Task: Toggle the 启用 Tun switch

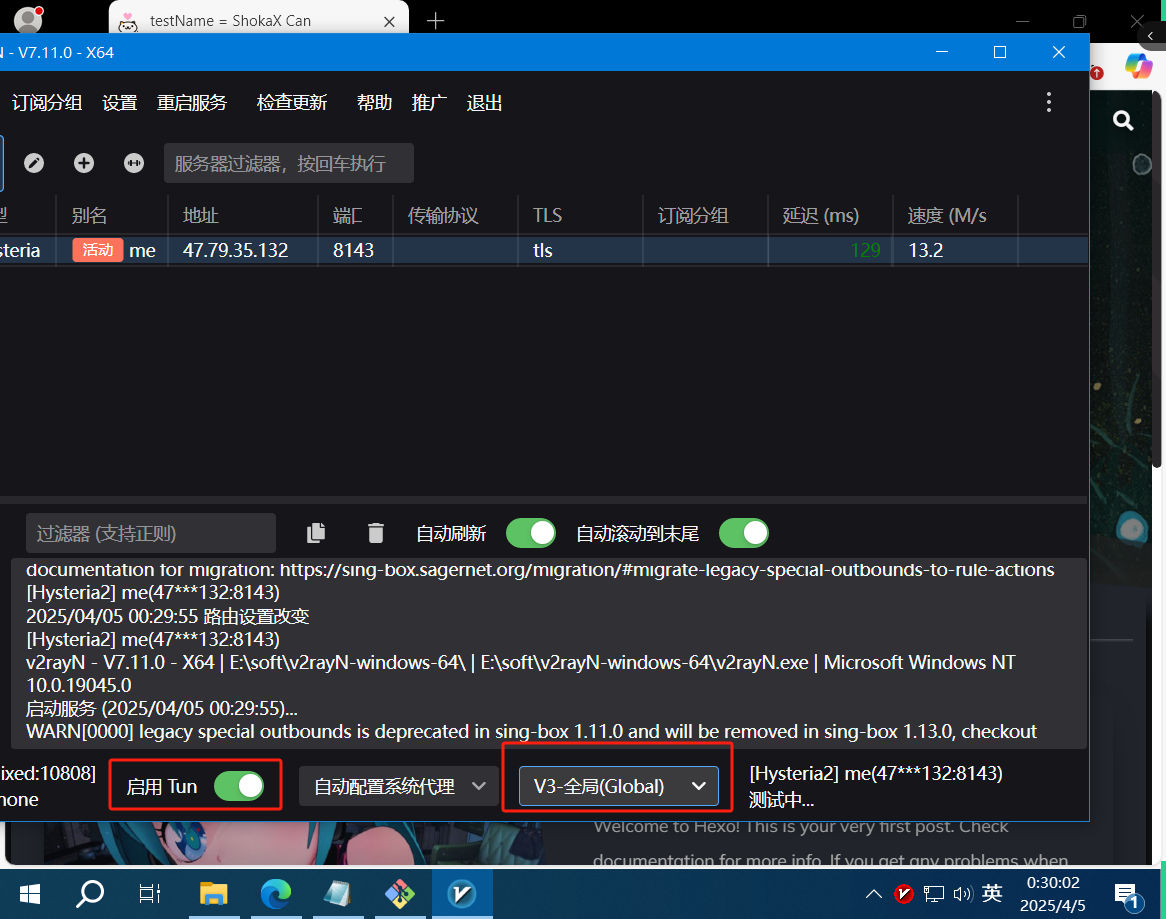Action: tap(239, 786)
